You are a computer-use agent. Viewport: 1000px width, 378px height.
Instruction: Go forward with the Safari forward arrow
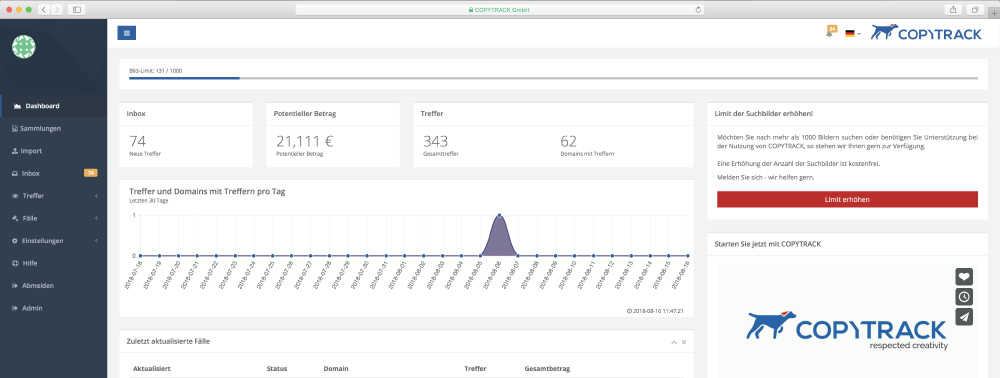(57, 10)
